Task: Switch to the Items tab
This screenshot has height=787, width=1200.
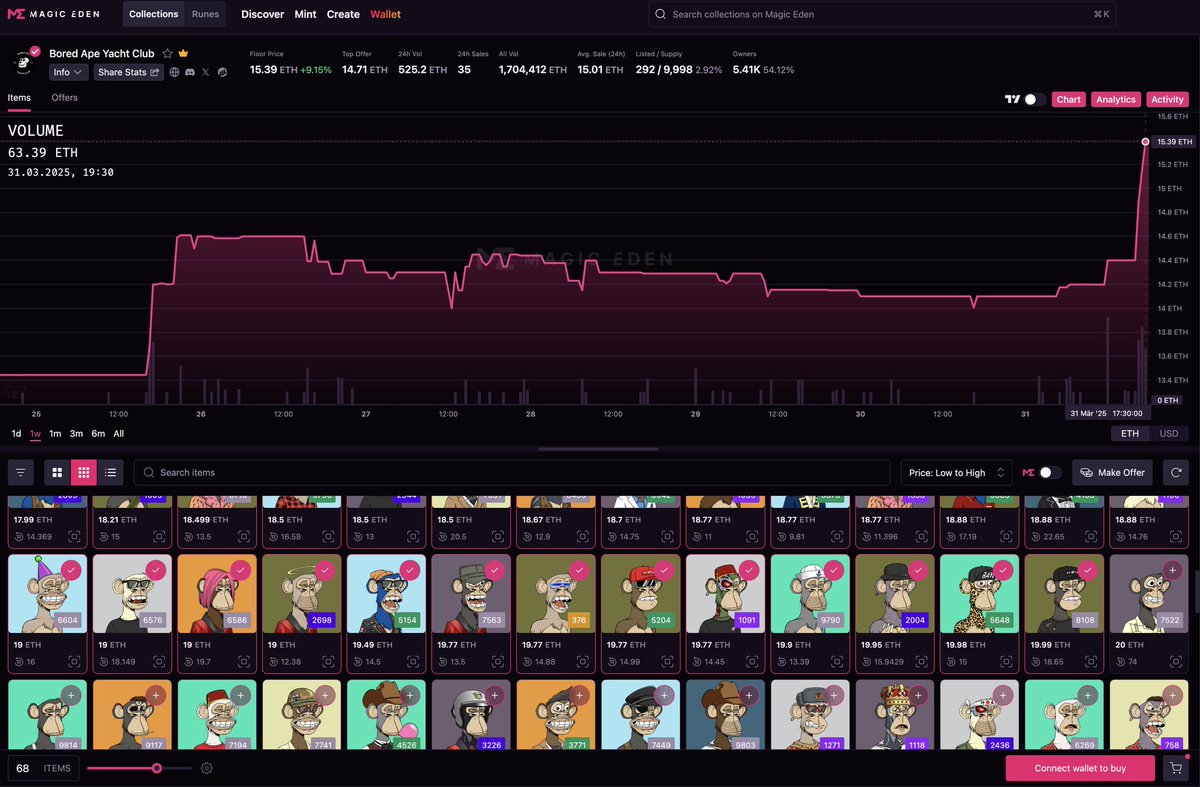Action: click(x=19, y=98)
